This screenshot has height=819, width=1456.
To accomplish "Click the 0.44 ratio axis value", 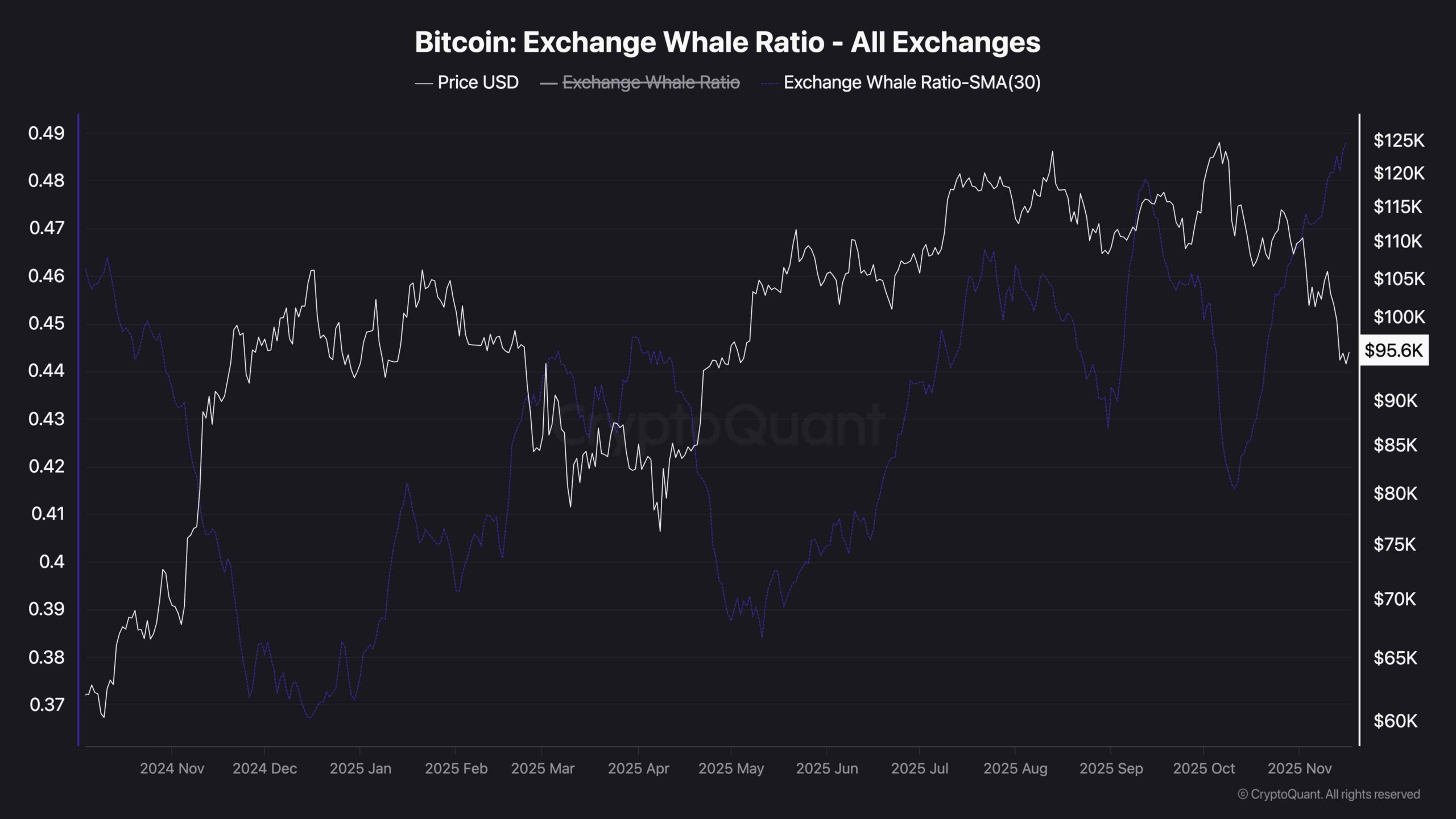I will [x=47, y=371].
